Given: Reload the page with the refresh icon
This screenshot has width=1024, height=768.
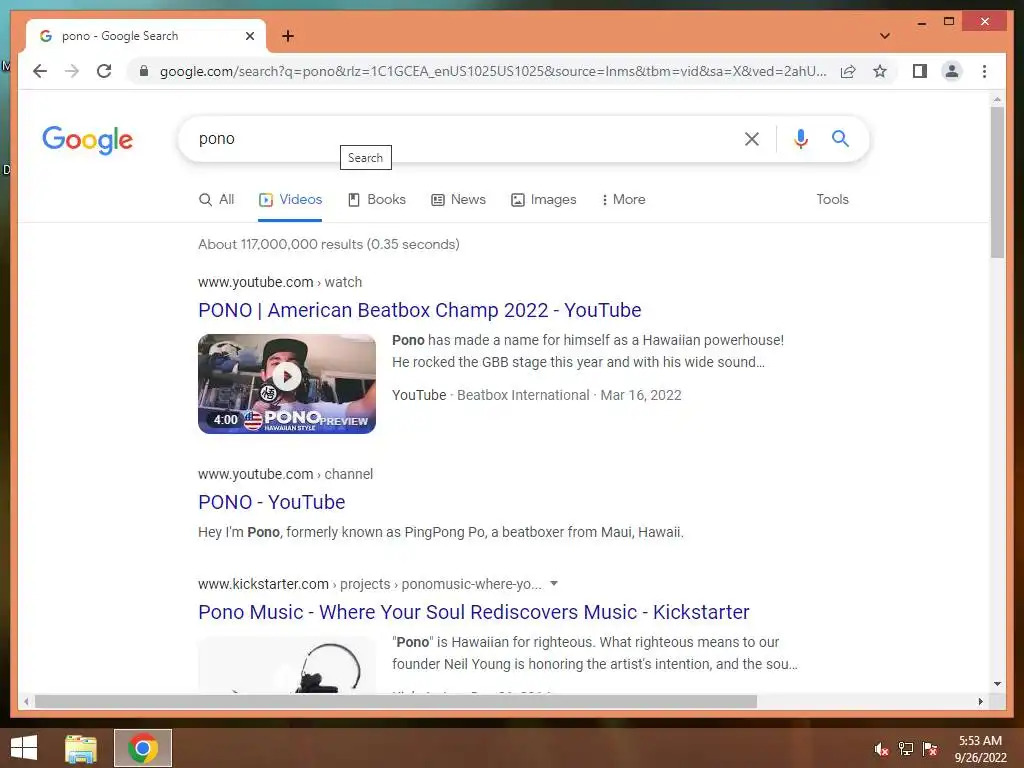Looking at the screenshot, I should 104,71.
